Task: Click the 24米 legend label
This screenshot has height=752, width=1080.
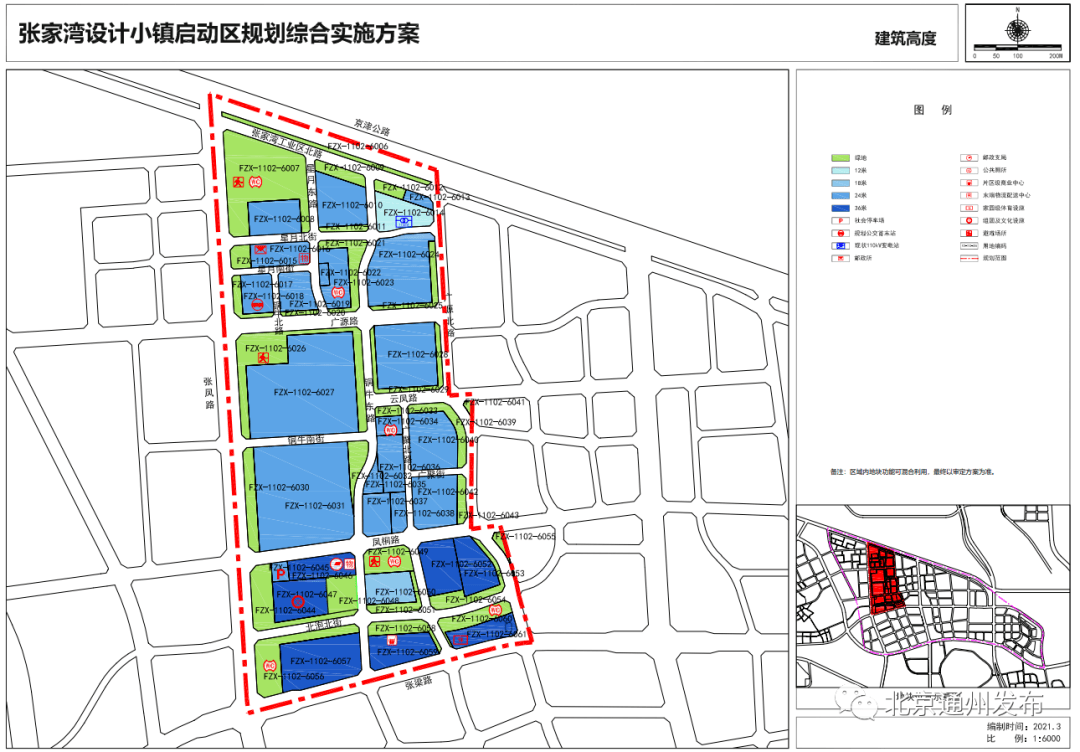Action: pos(861,196)
